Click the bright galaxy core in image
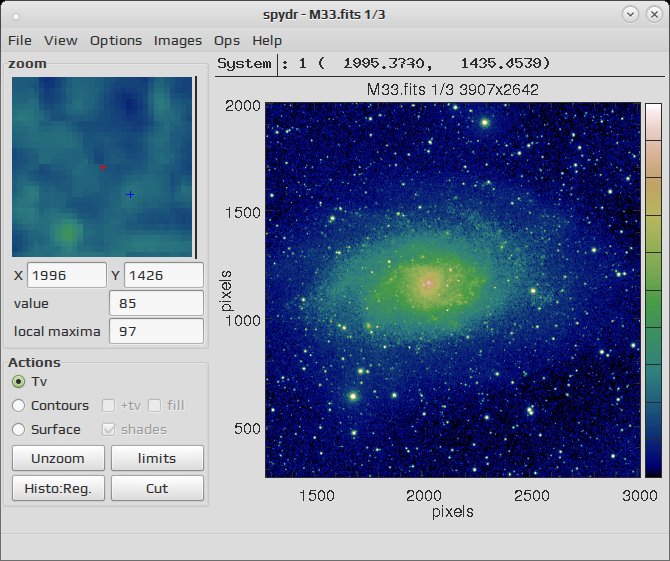The image size is (670, 561). pyautogui.click(x=429, y=283)
